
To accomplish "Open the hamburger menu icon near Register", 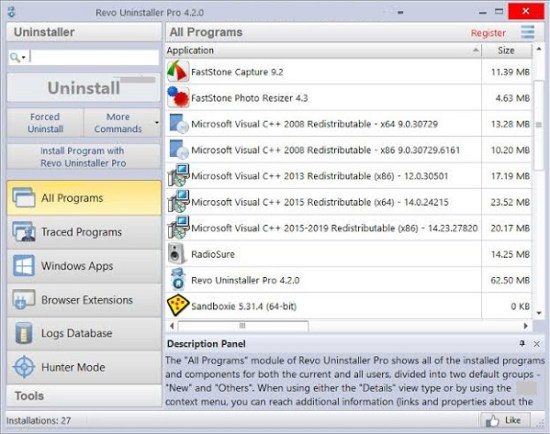I will pos(528,32).
